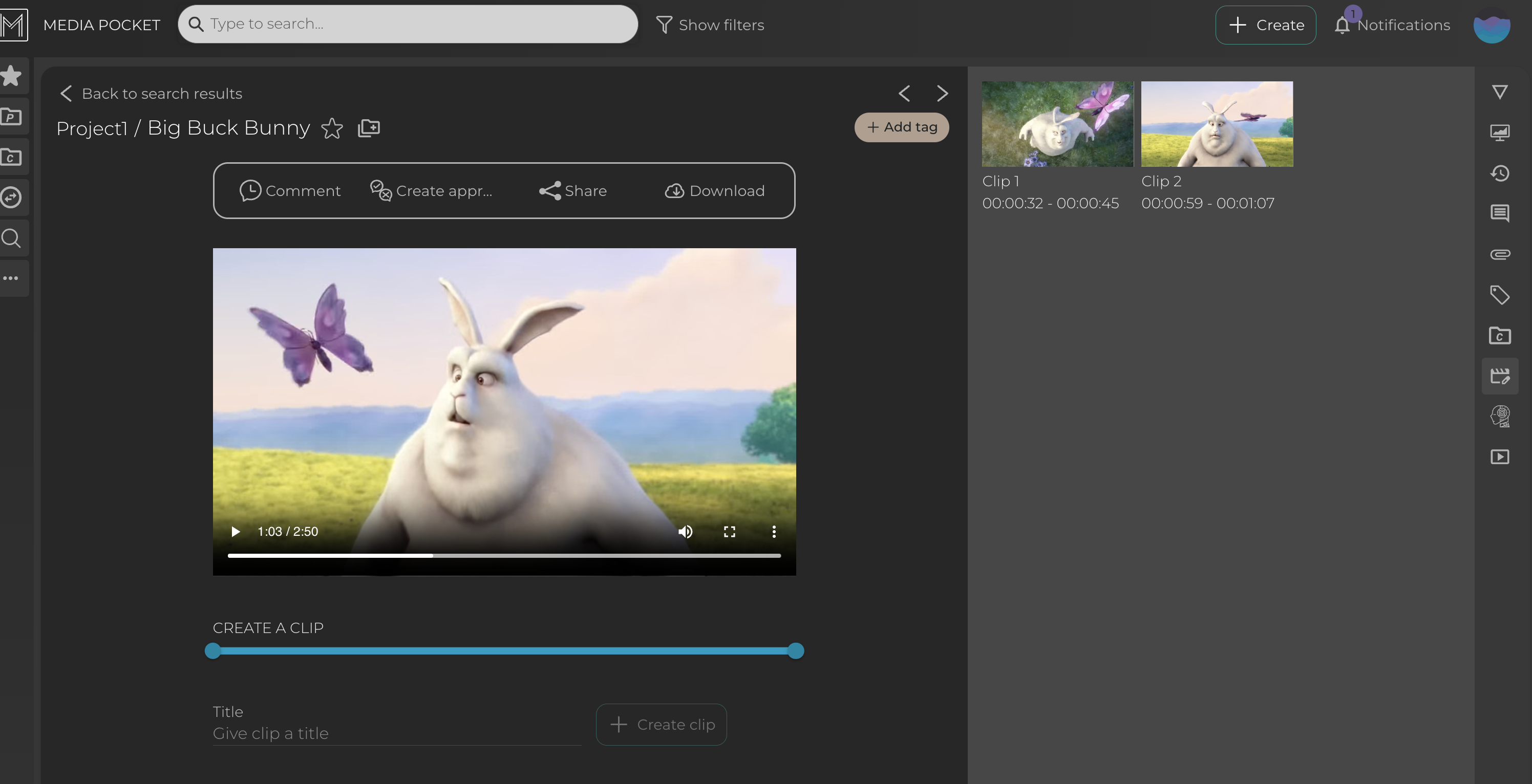
Task: Select the AI analysis icon in right sidebar
Action: click(x=1501, y=417)
